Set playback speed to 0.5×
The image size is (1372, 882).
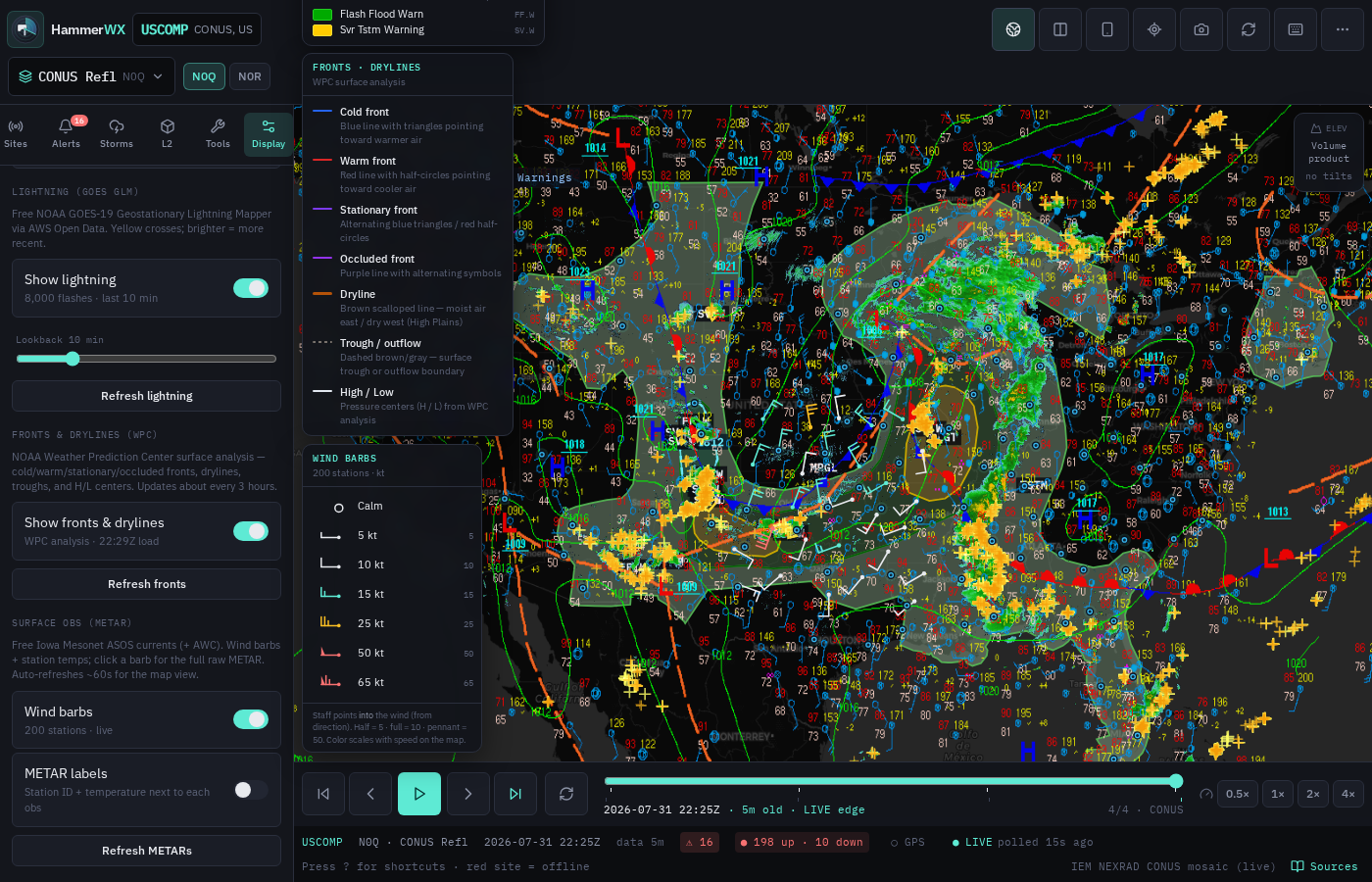coord(1238,794)
